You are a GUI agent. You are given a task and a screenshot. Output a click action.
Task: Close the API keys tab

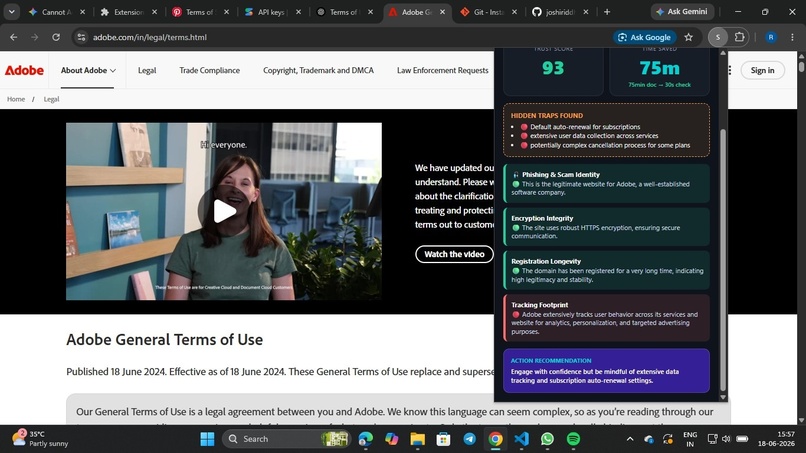298,12
